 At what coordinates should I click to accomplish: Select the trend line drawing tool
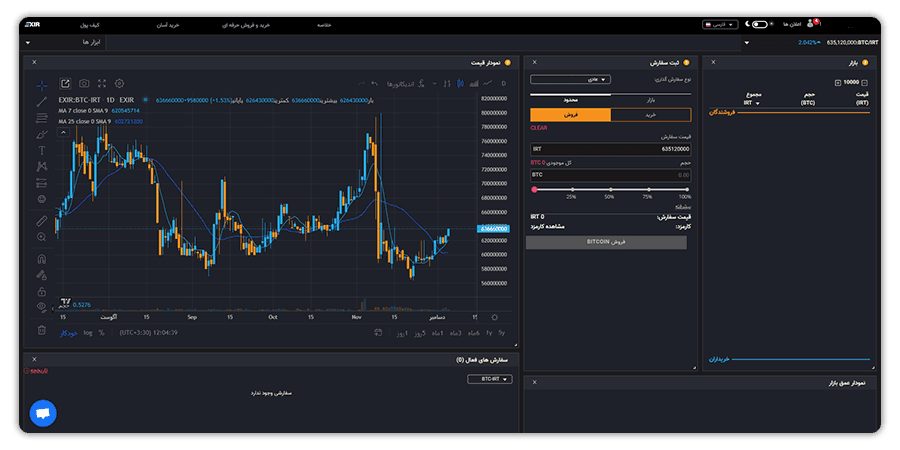pos(41,102)
